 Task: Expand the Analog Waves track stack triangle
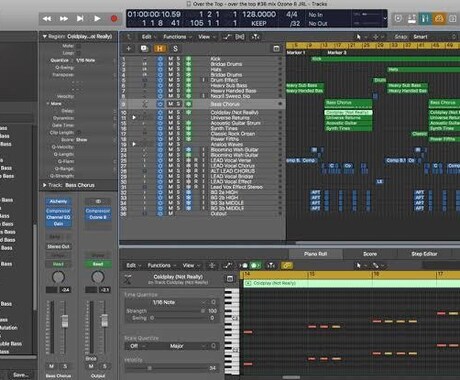(134, 144)
